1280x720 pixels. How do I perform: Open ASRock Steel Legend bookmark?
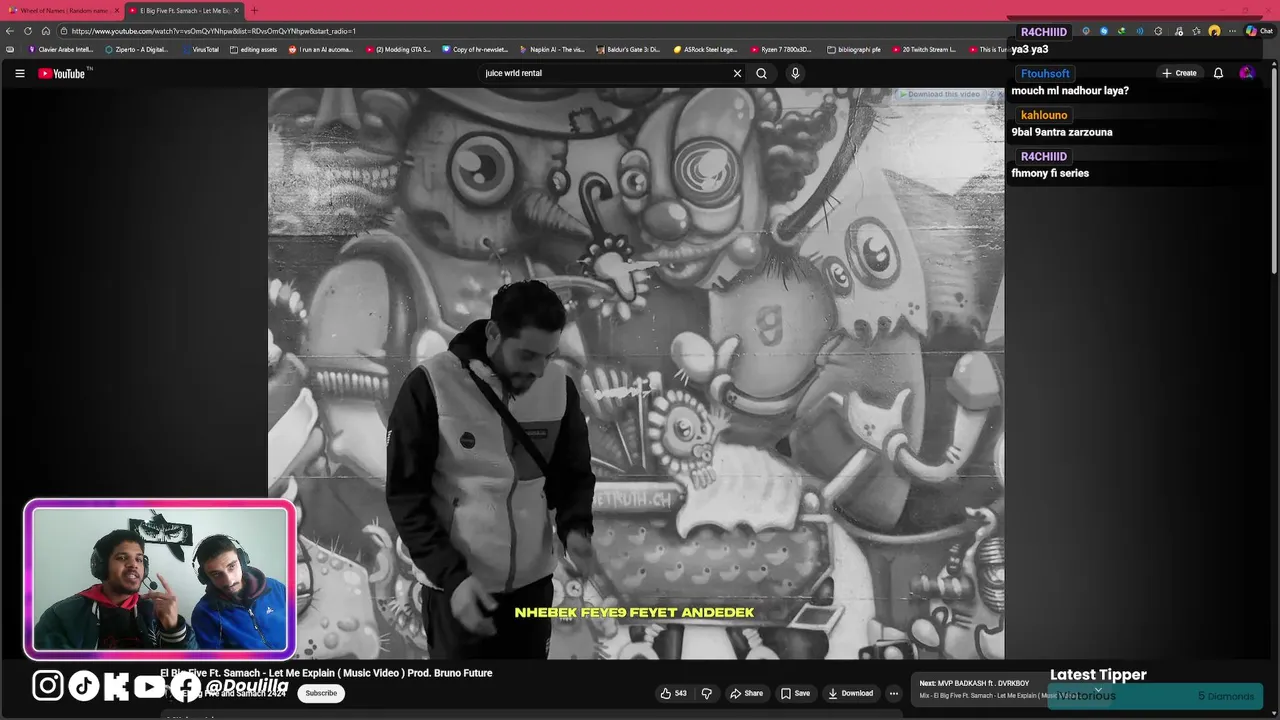pos(706,49)
